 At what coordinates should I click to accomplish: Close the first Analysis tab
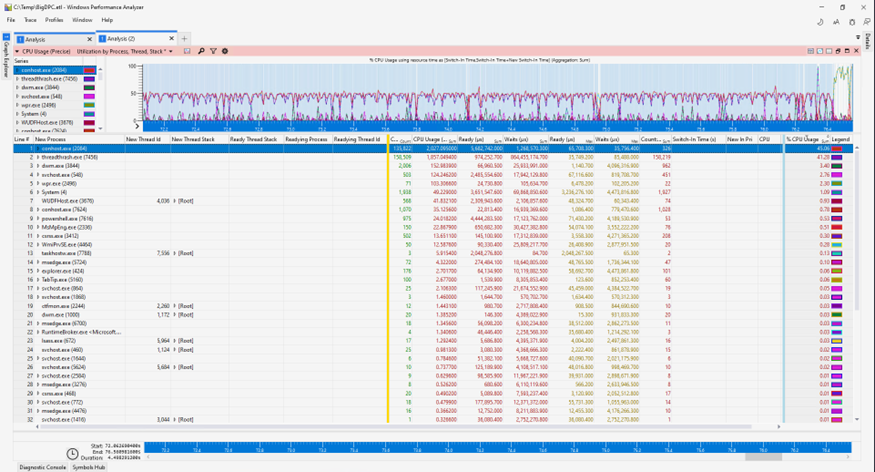(89, 39)
